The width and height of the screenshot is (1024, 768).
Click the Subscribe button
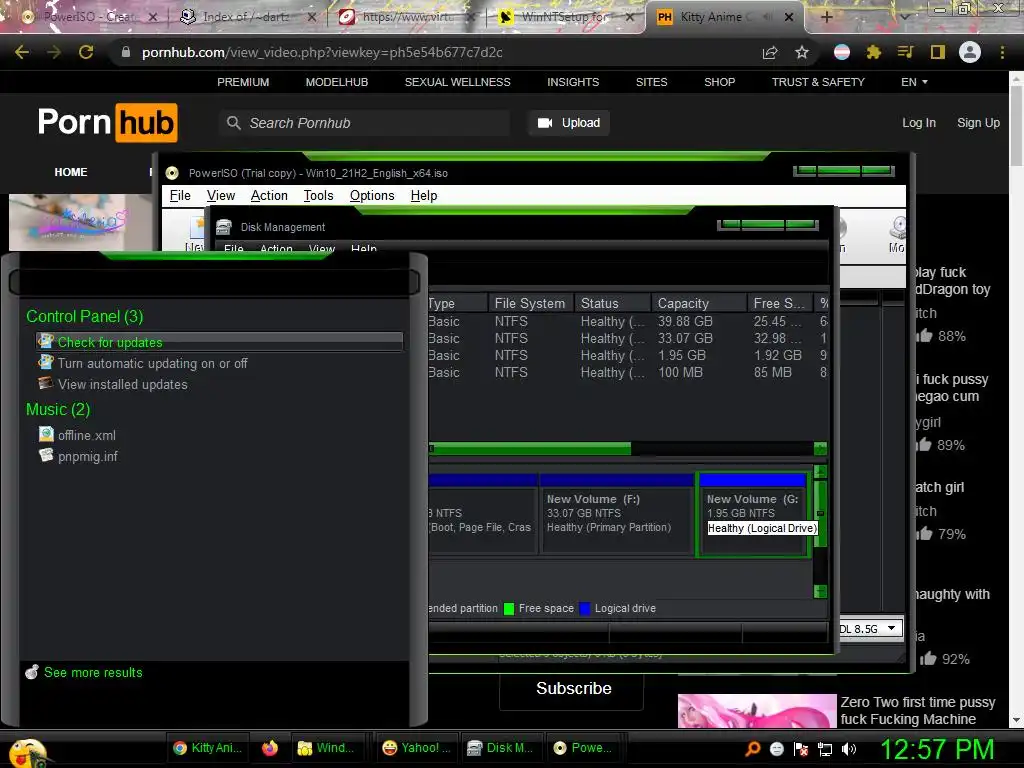point(571,688)
